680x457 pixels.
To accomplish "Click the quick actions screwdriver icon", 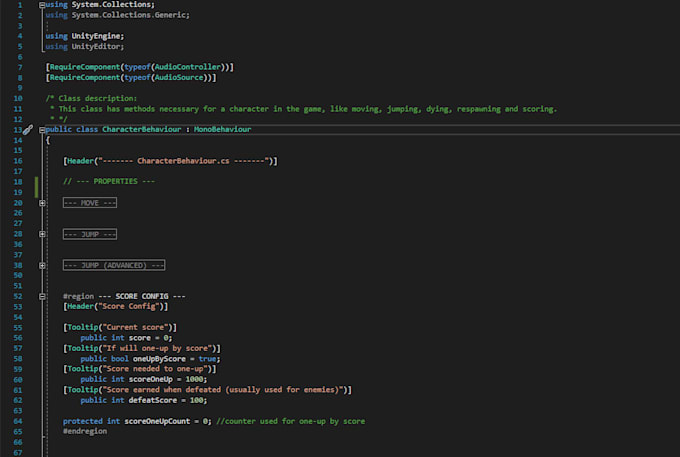I will (x=28, y=129).
